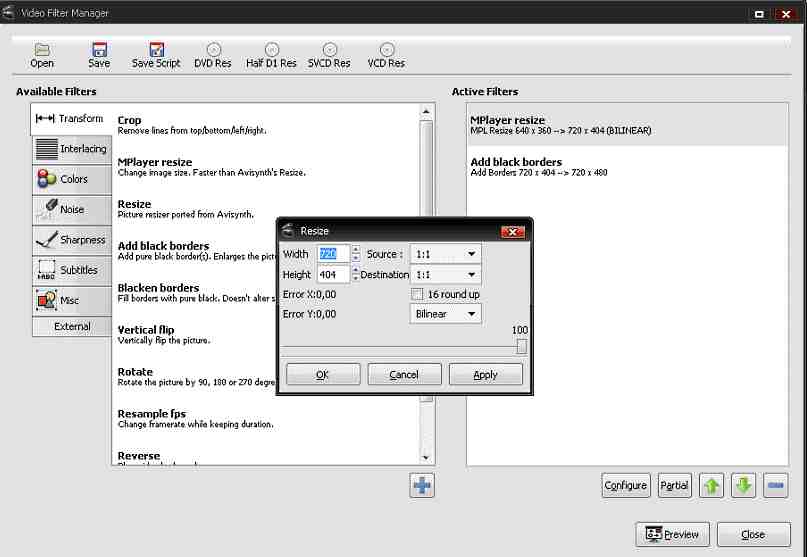Click the Open folder icon in toolbar

[x=42, y=50]
